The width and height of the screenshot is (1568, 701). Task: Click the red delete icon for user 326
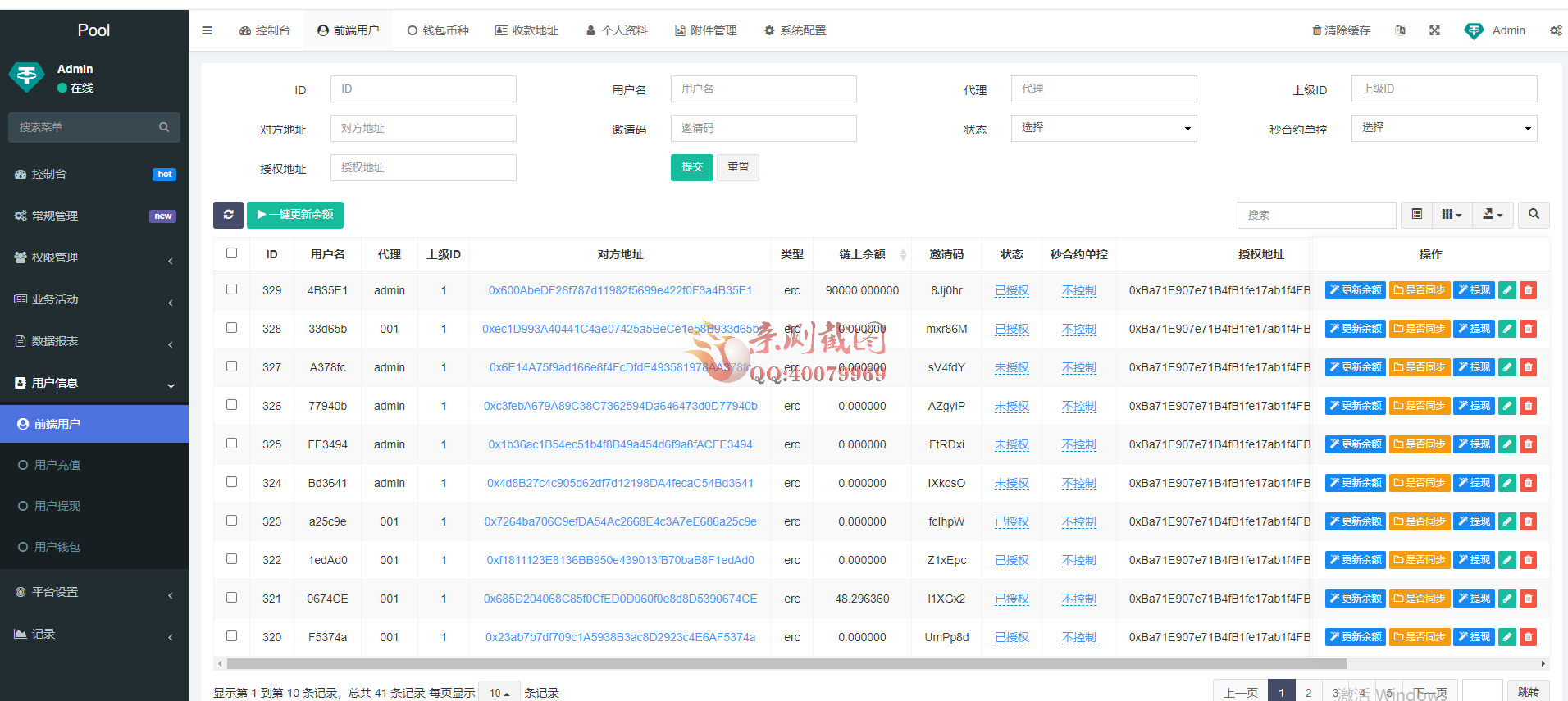(1528, 406)
